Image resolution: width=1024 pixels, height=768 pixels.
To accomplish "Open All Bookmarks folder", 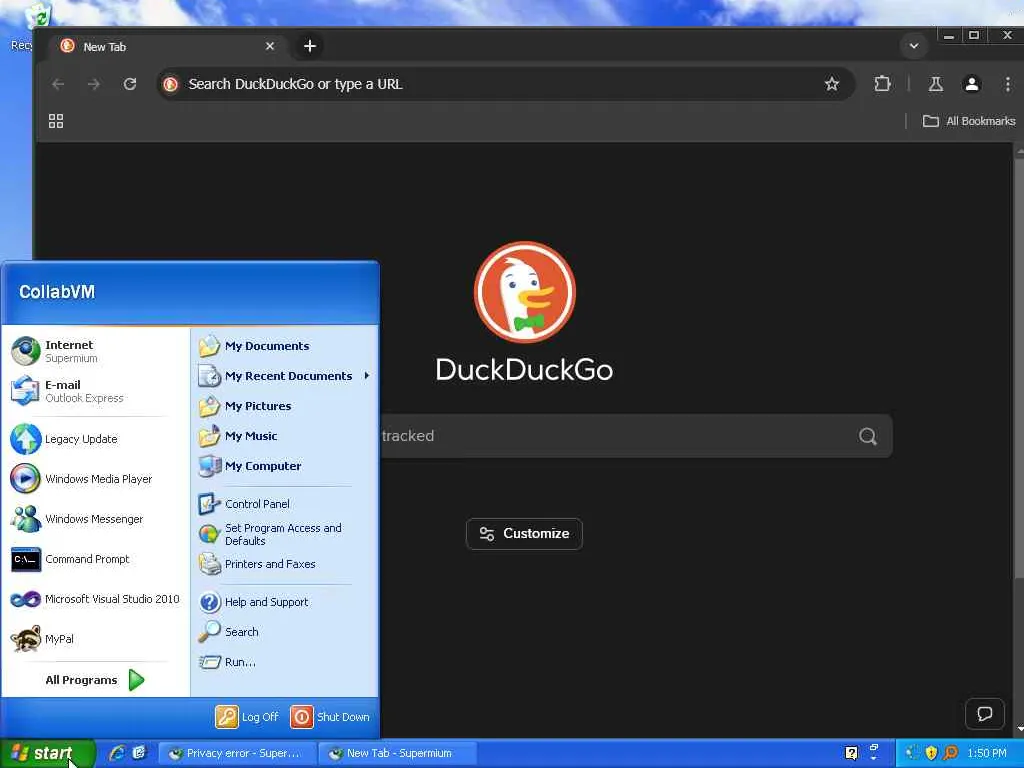I will click(x=968, y=121).
